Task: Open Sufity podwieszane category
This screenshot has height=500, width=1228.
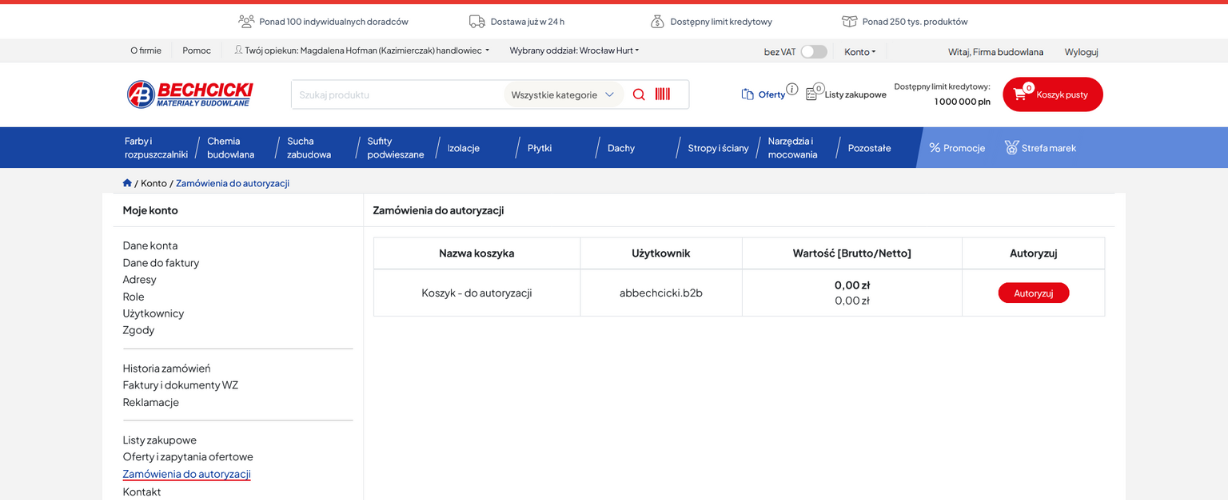Action: coord(395,148)
